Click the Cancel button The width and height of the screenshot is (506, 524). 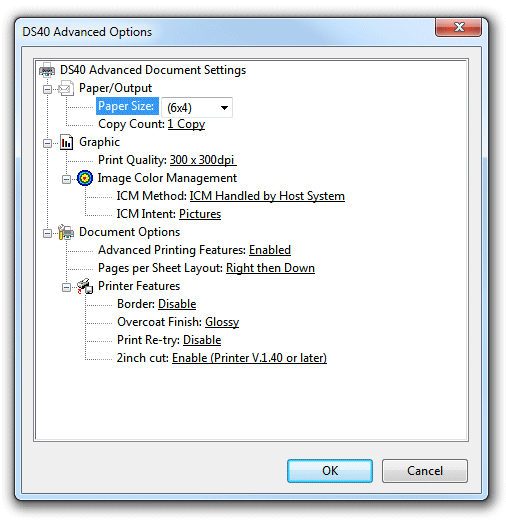pyautogui.click(x=425, y=471)
